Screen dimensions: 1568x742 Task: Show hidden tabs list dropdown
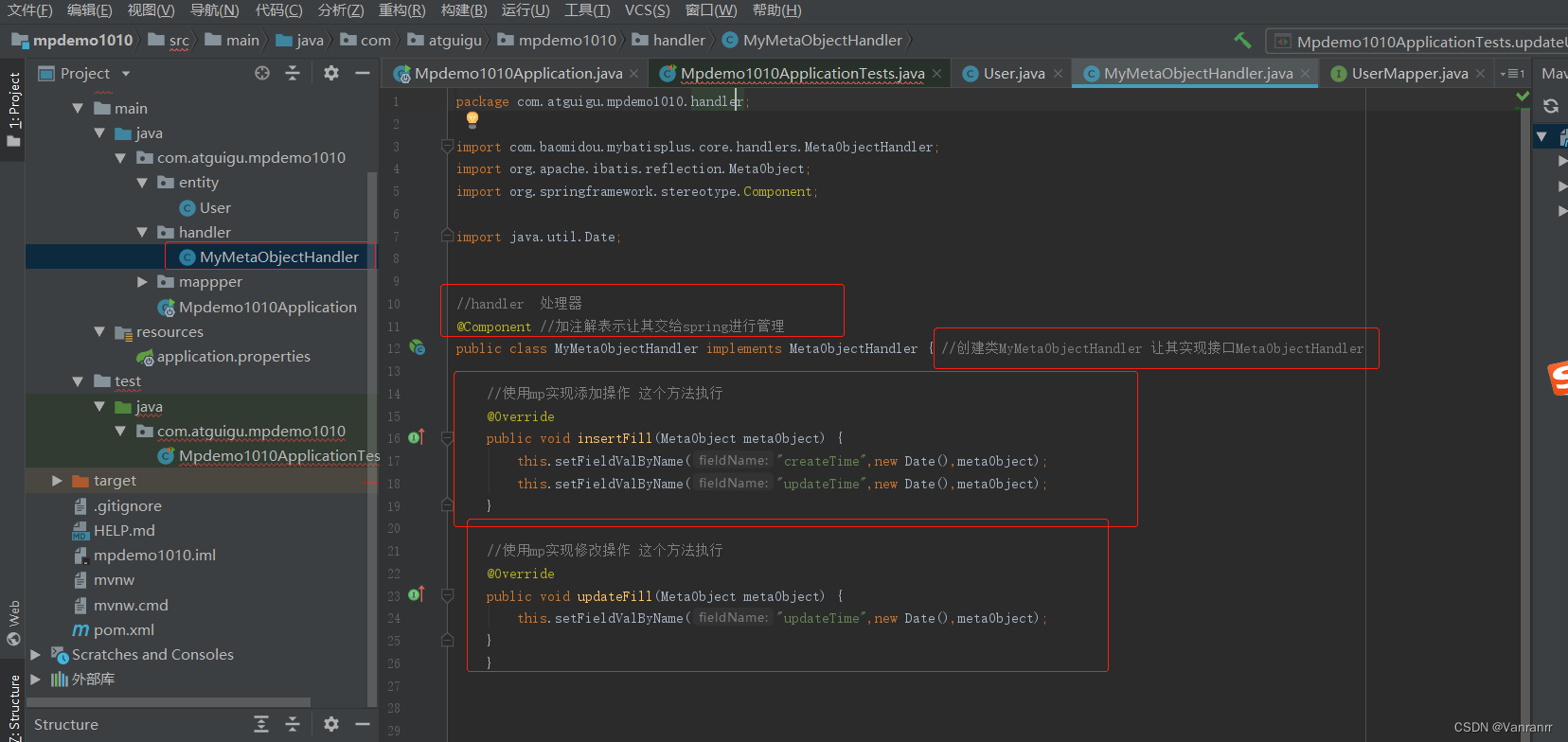click(1512, 74)
